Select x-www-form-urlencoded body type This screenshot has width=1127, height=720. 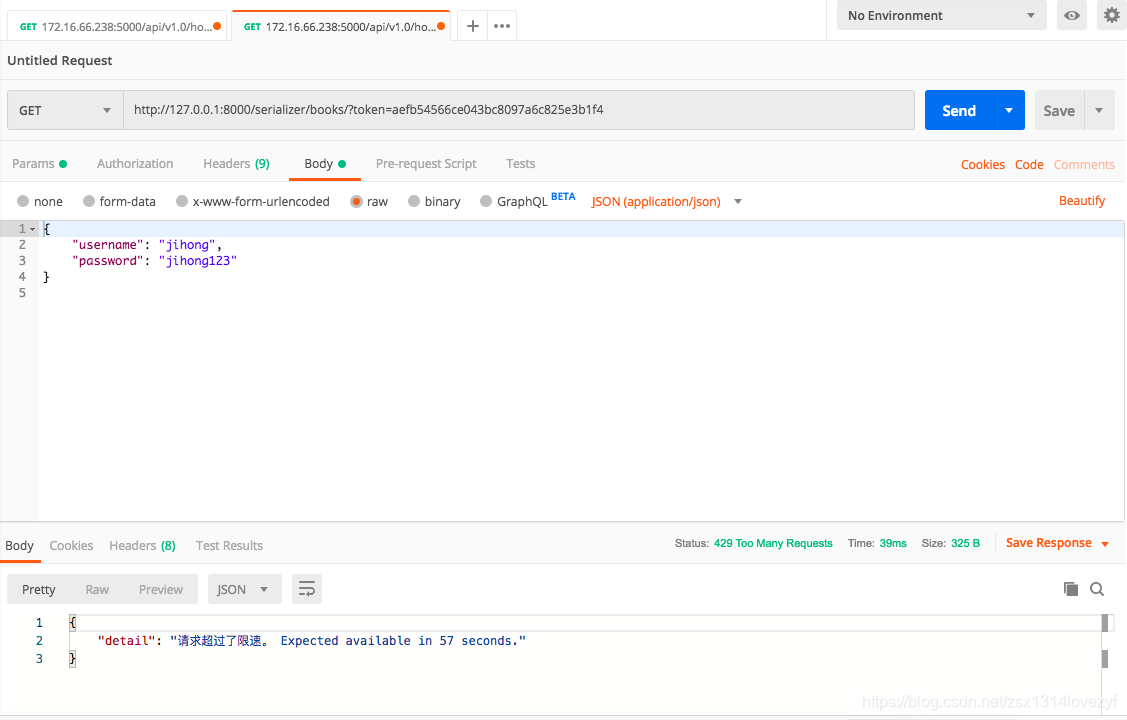[182, 201]
